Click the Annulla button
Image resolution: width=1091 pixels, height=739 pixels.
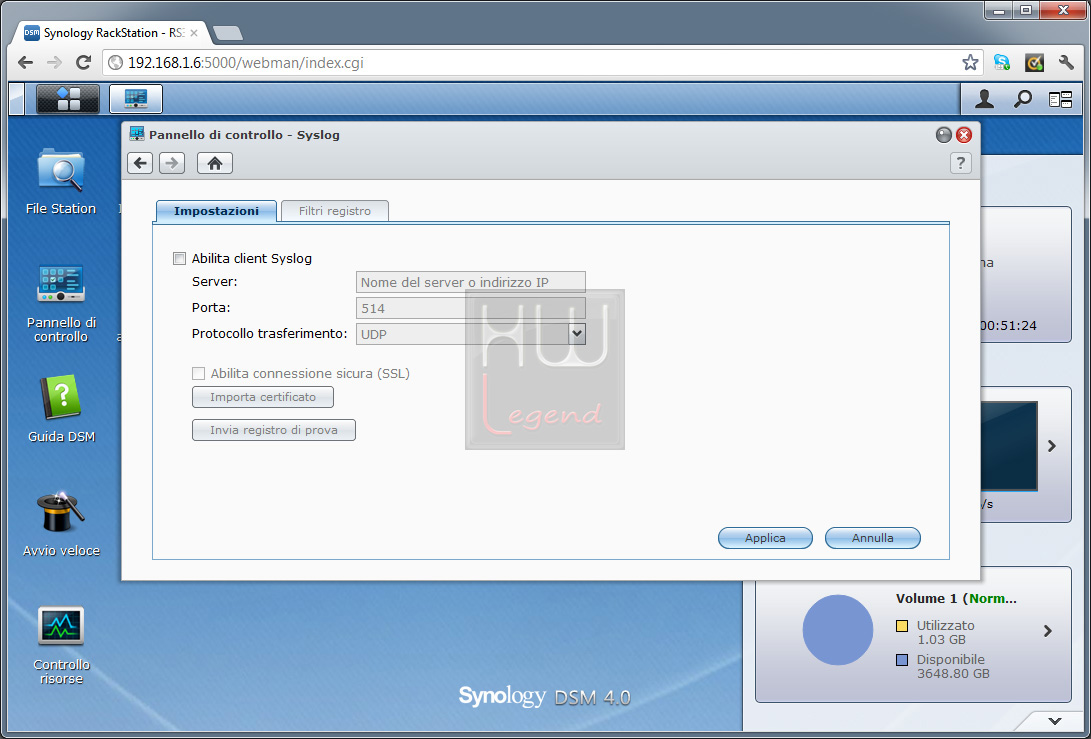click(873, 538)
